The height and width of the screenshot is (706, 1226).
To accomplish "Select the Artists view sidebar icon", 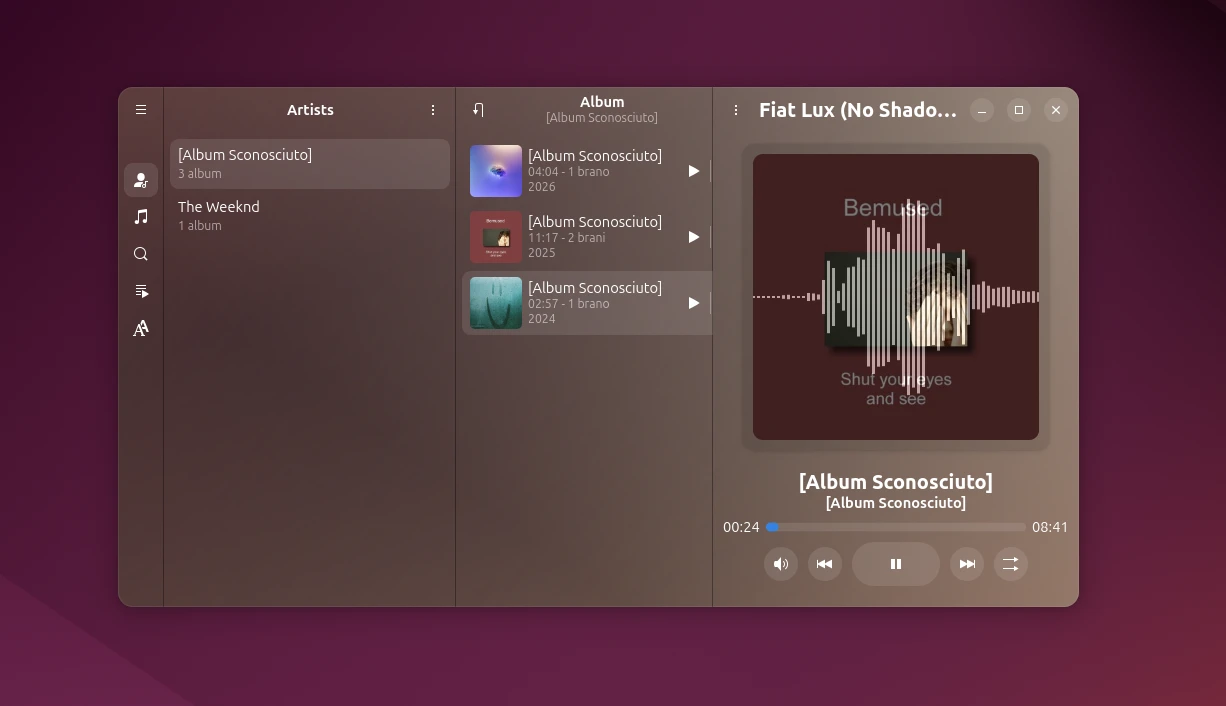I will pyautogui.click(x=141, y=180).
